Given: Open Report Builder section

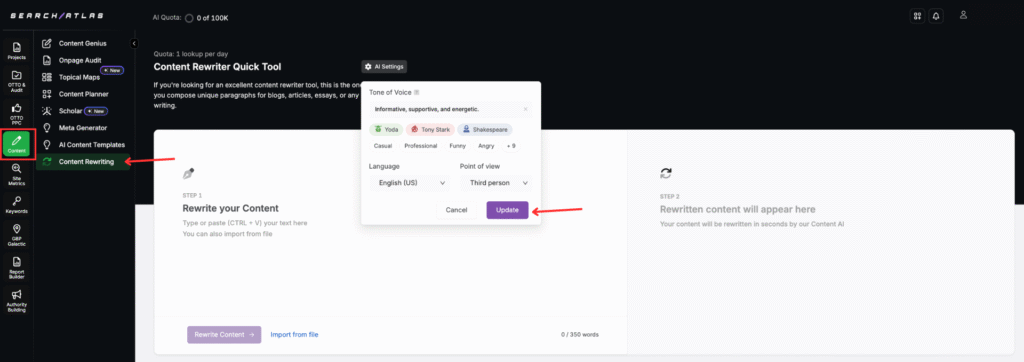Looking at the screenshot, I should tap(17, 267).
